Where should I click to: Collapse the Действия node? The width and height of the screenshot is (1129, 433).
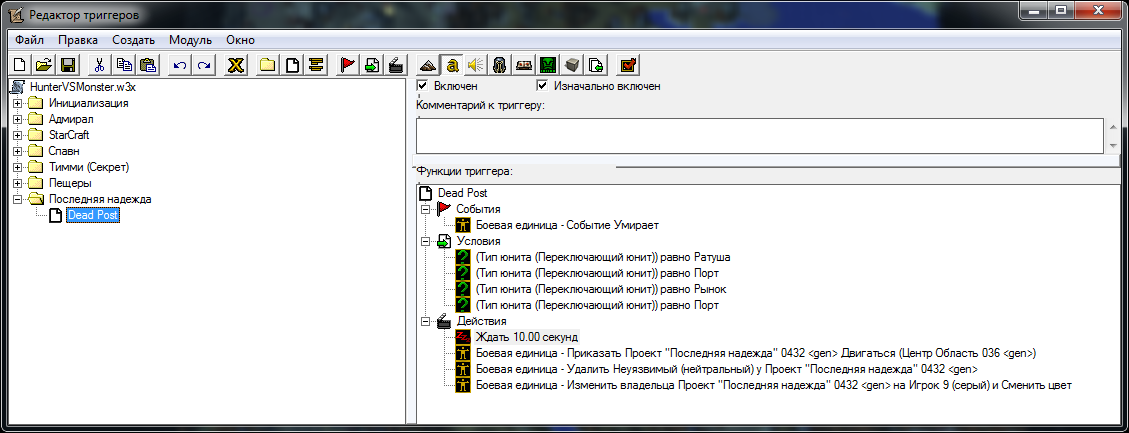click(x=426, y=321)
